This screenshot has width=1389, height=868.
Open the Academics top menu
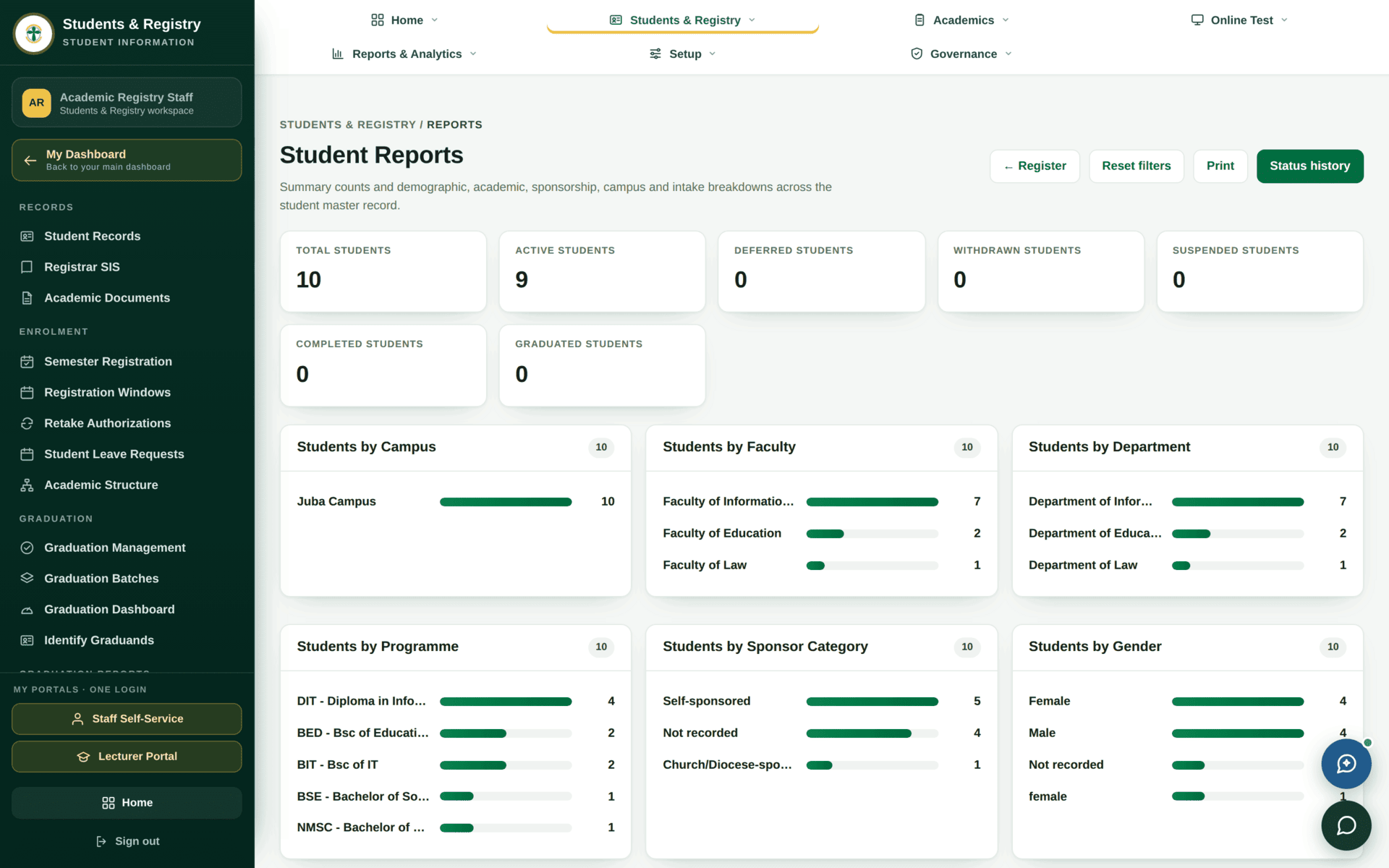(961, 20)
